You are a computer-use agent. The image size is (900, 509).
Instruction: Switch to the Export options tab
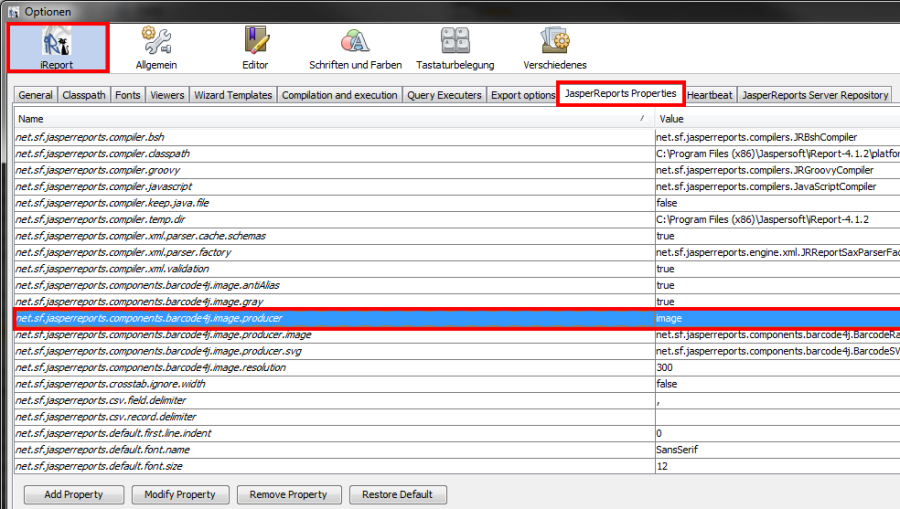tap(523, 95)
